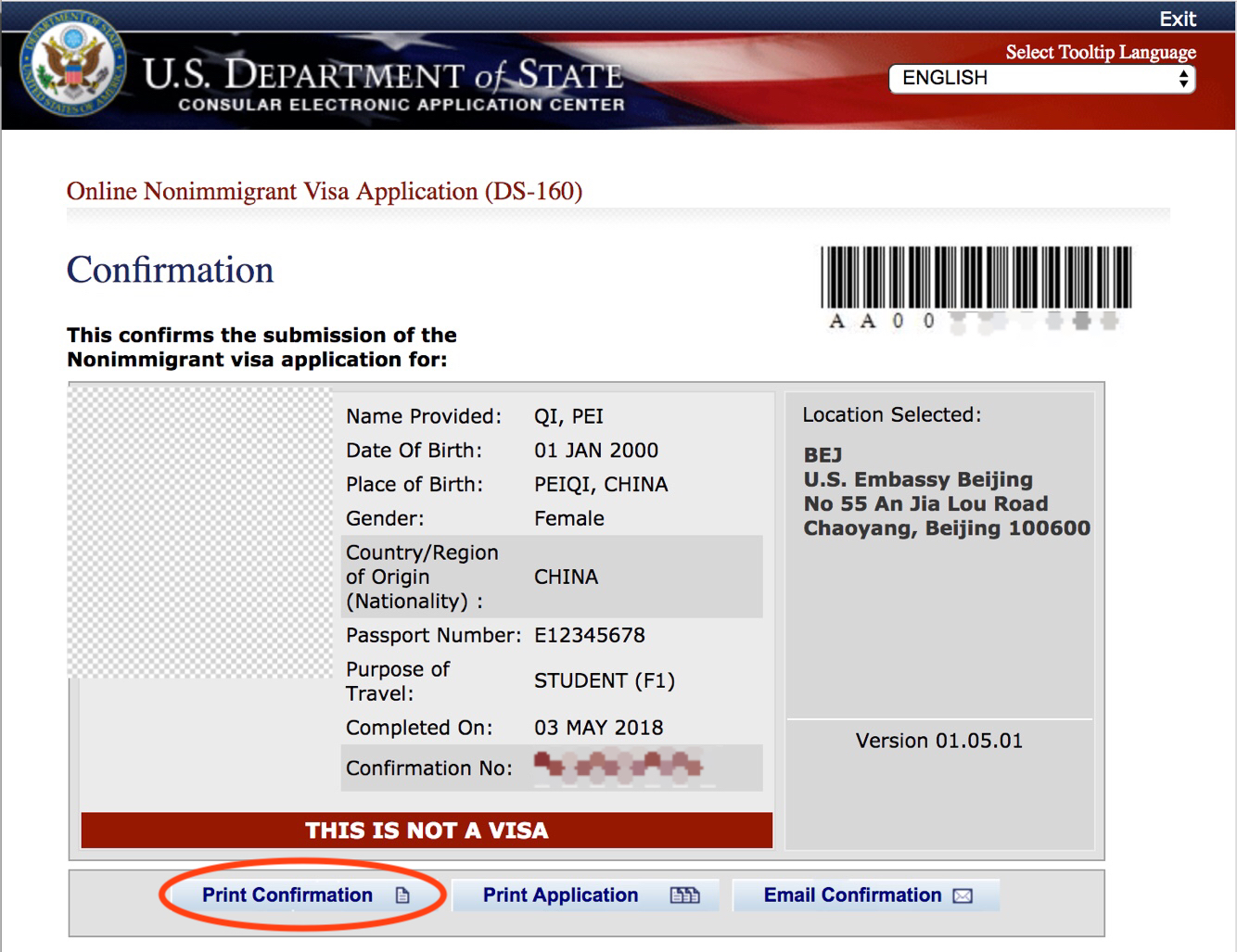
Task: Click the "Online Nonimmigrant Visa Application (DS-160)" title
Action: (325, 191)
